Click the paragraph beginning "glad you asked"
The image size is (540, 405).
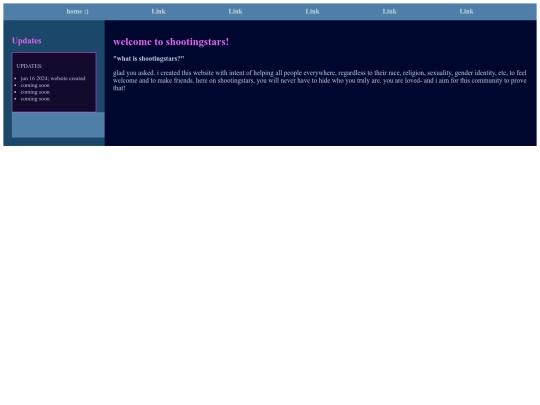point(319,80)
